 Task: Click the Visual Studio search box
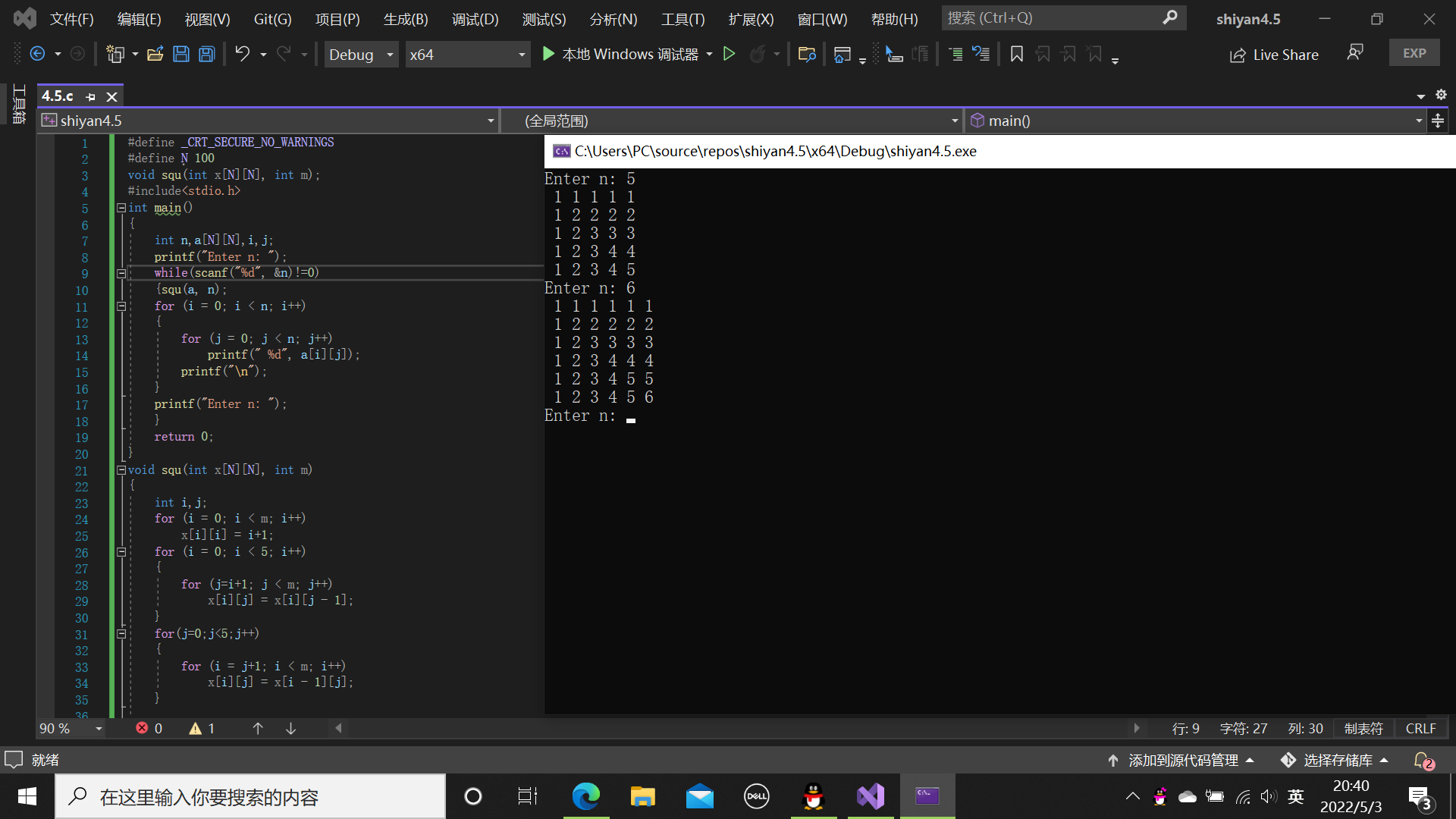[x=1054, y=17]
